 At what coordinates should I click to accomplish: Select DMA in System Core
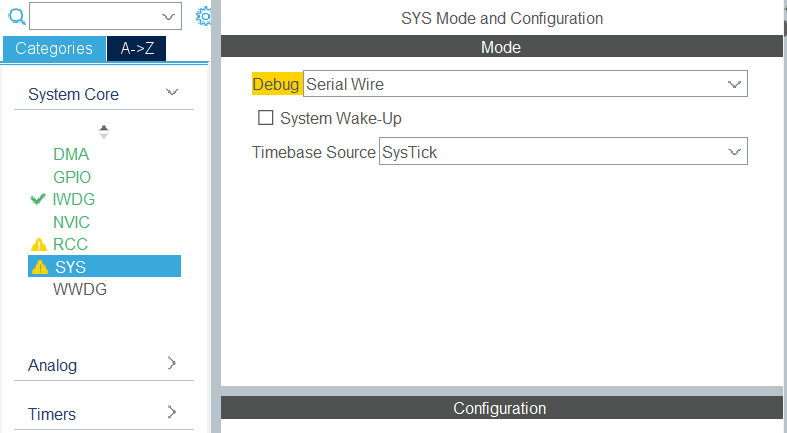[x=71, y=154]
